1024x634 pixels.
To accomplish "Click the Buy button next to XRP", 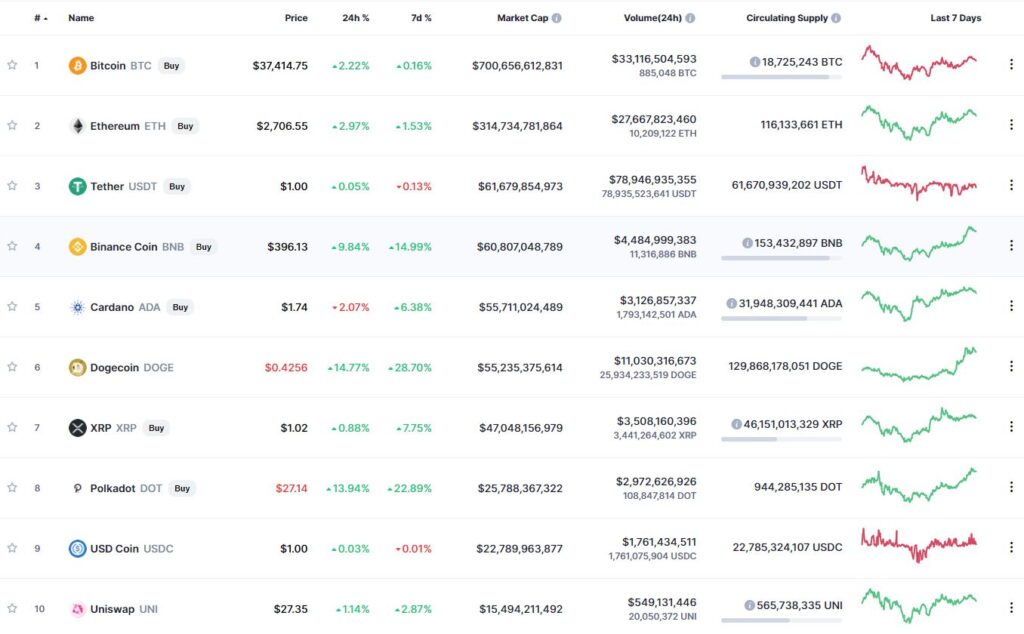I will point(156,428).
